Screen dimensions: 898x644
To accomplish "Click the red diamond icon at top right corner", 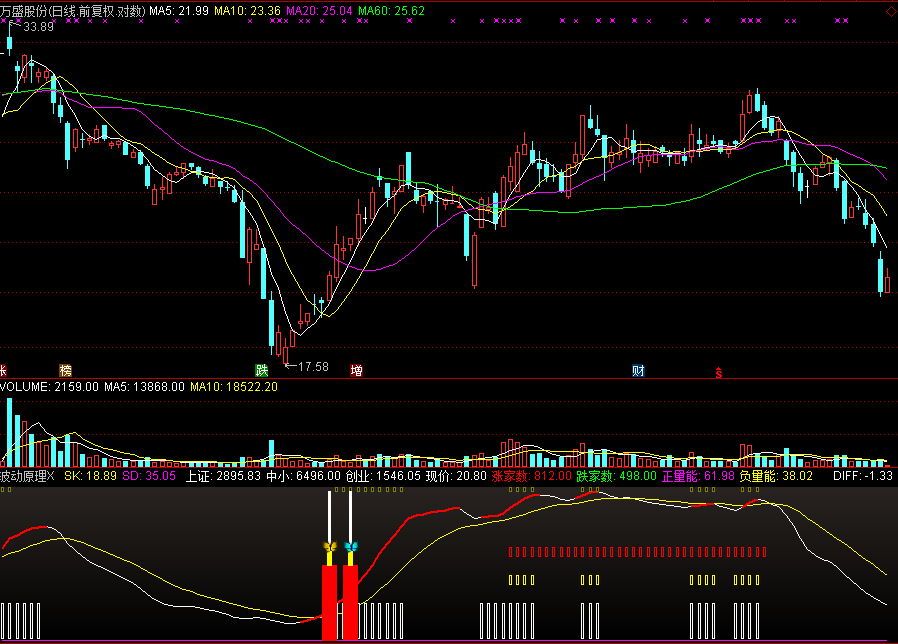I will (x=892, y=11).
